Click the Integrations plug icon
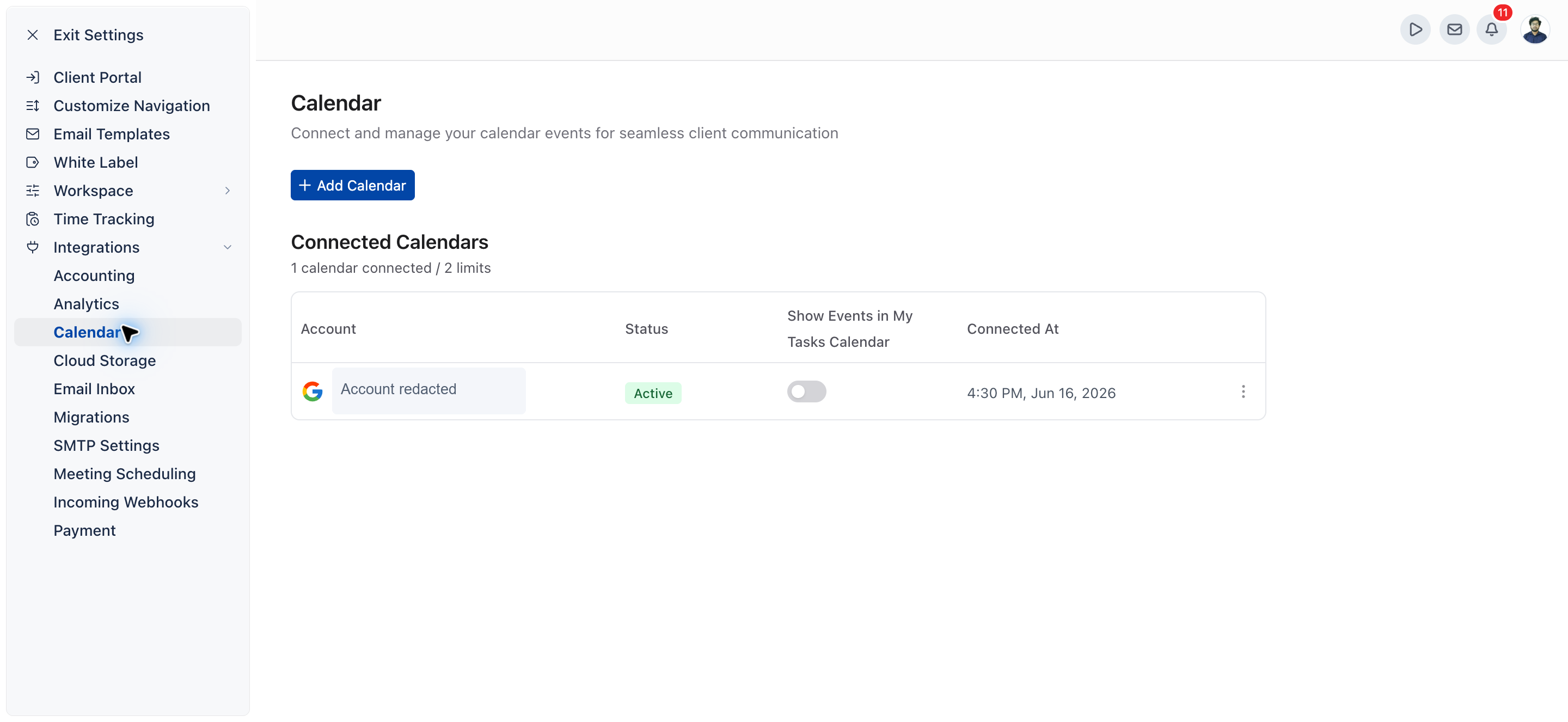The image size is (1568, 722). (33, 247)
